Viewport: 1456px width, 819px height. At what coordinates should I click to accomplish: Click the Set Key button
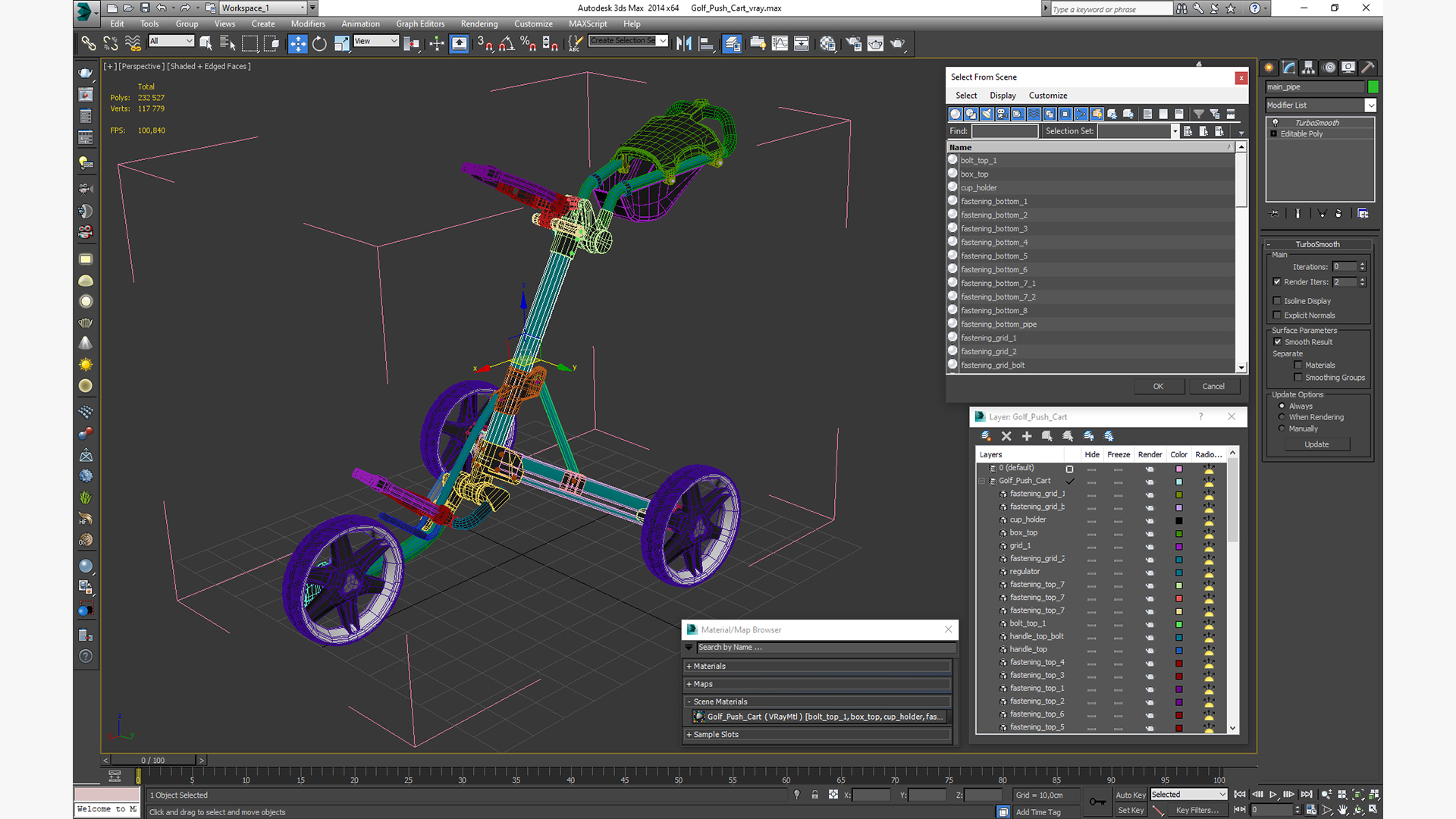(1130, 810)
